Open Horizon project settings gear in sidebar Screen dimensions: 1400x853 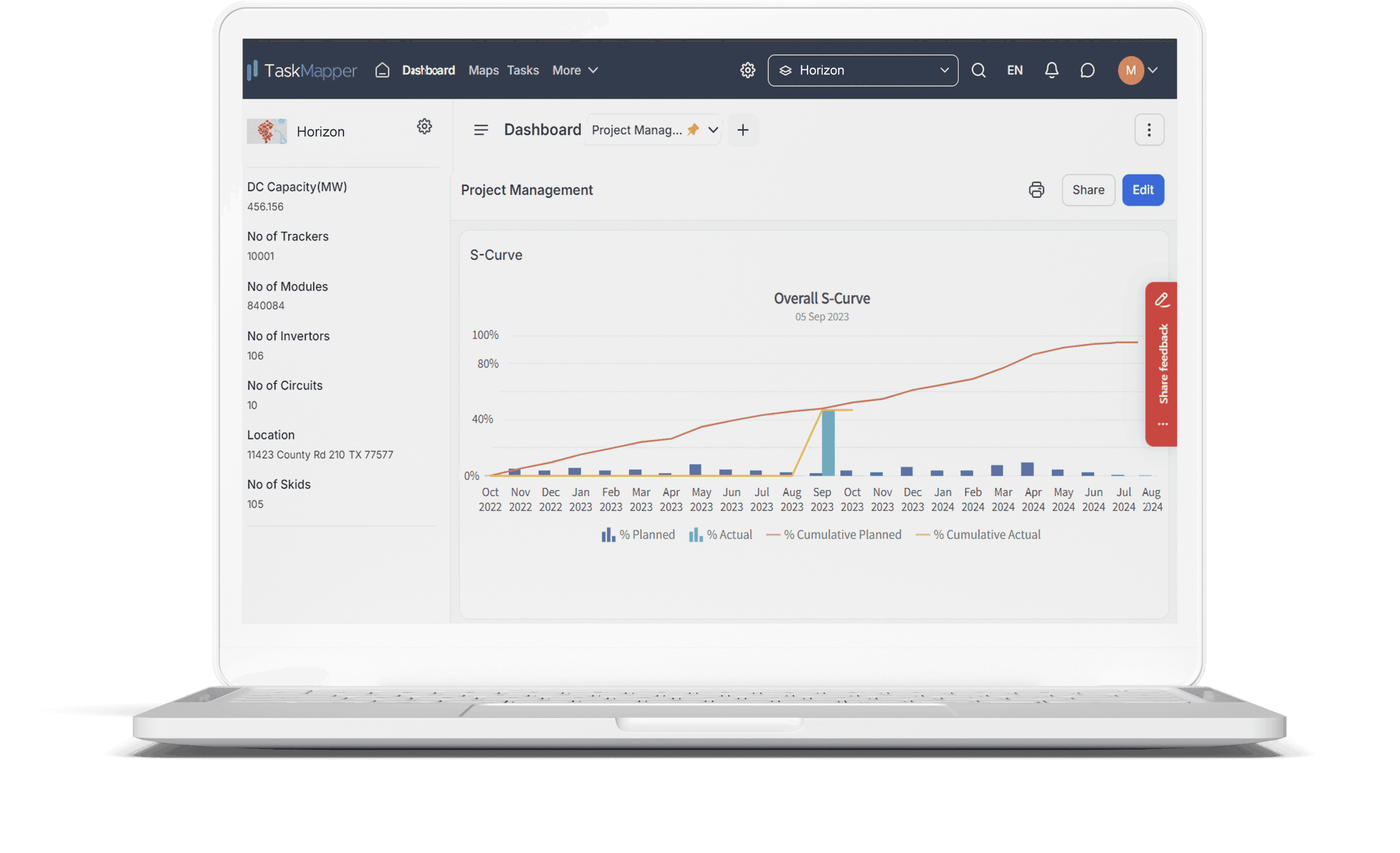click(425, 126)
